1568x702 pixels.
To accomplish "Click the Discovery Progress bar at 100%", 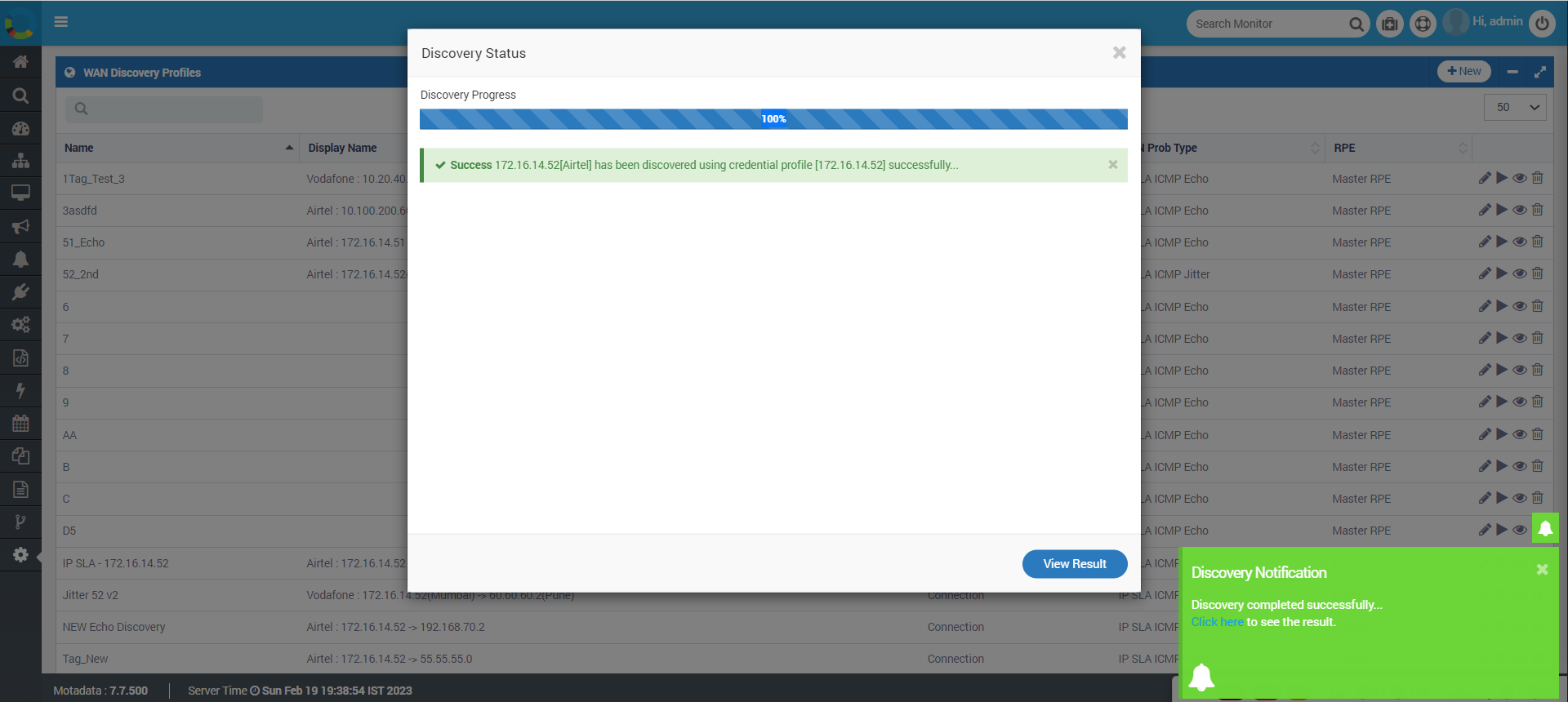I will pos(773,119).
